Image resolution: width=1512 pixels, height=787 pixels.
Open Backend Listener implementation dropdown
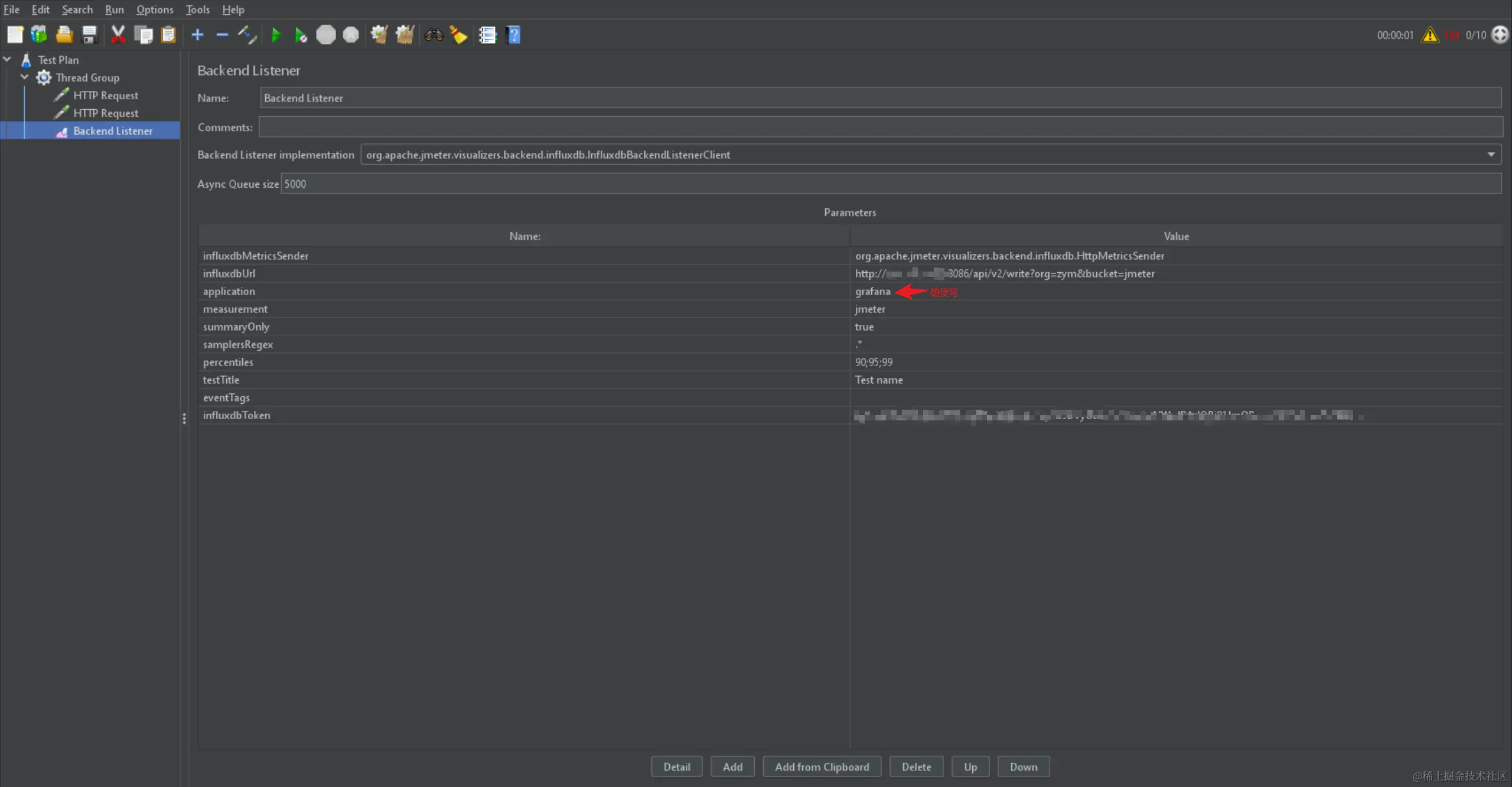pos(1491,155)
